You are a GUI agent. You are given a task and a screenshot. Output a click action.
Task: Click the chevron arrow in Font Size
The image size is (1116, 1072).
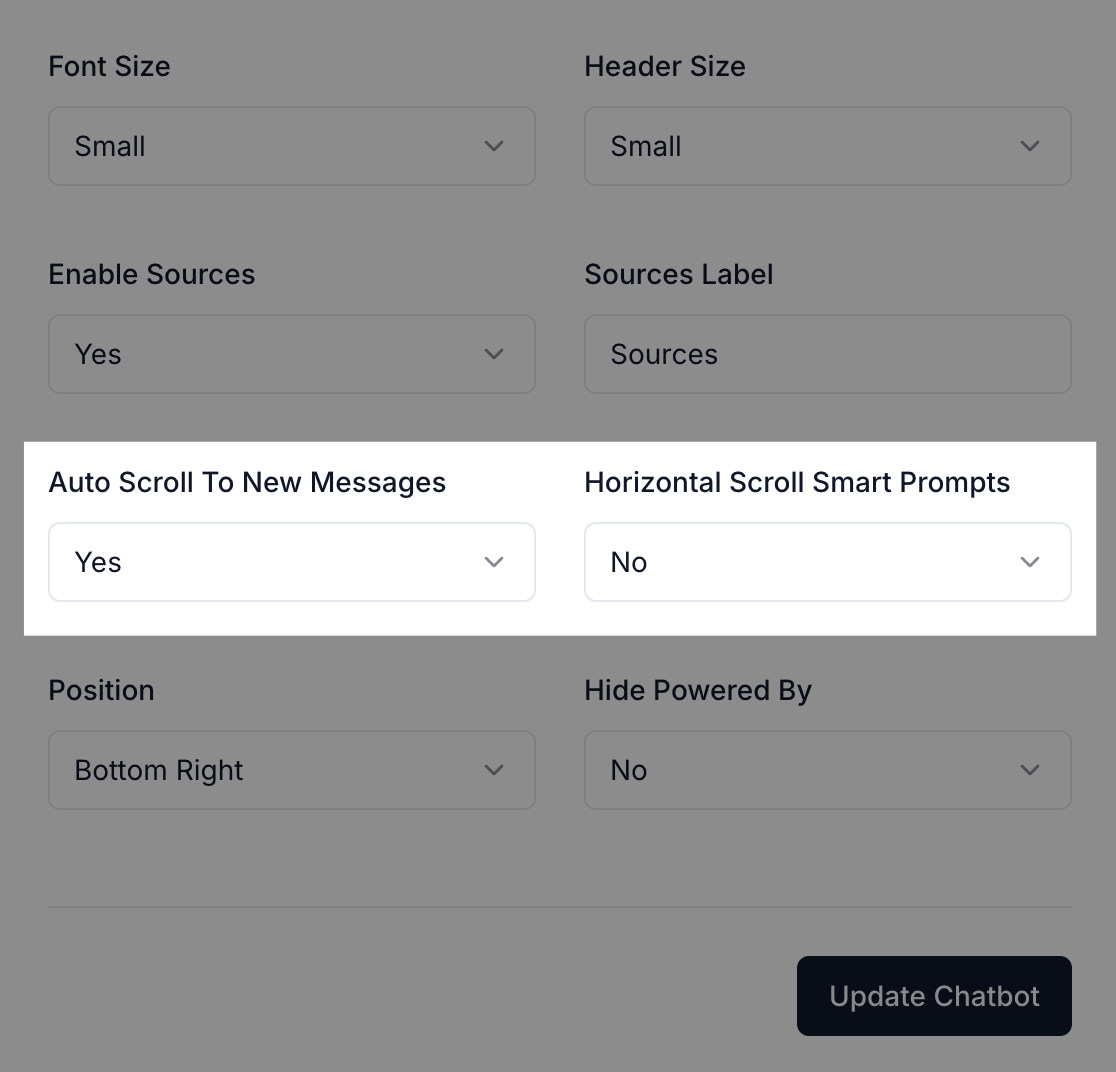click(x=494, y=146)
